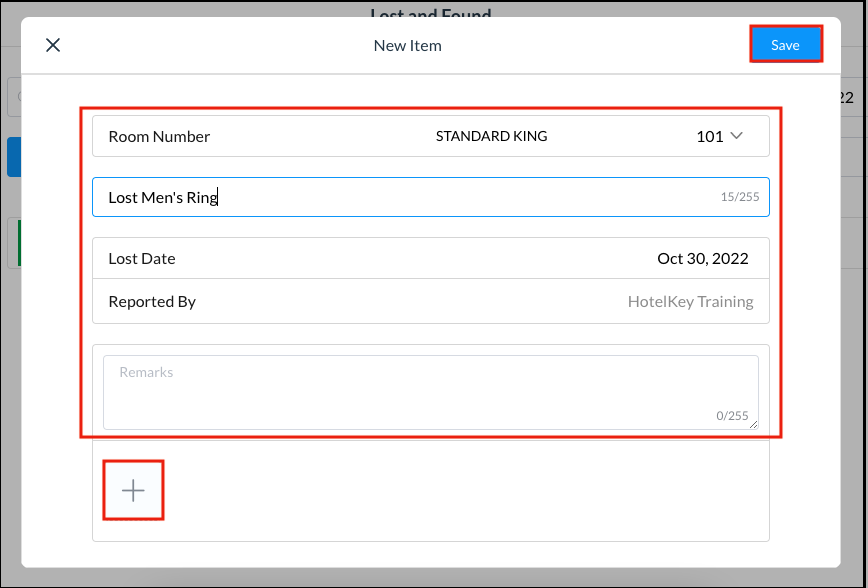Viewport: 868px width, 588px height.
Task: Open the Oct 30, 2022 date picker
Action: 702,258
